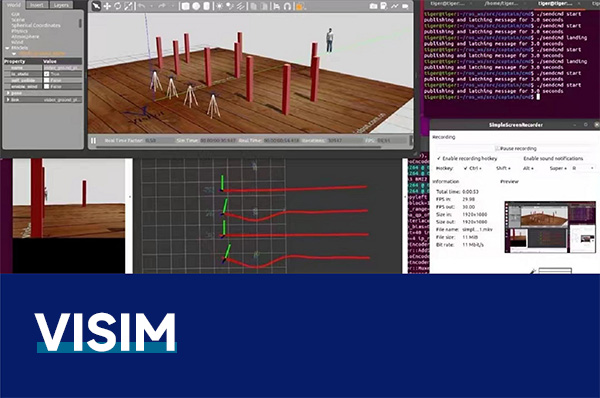Expand the pose property row

click(43, 93)
